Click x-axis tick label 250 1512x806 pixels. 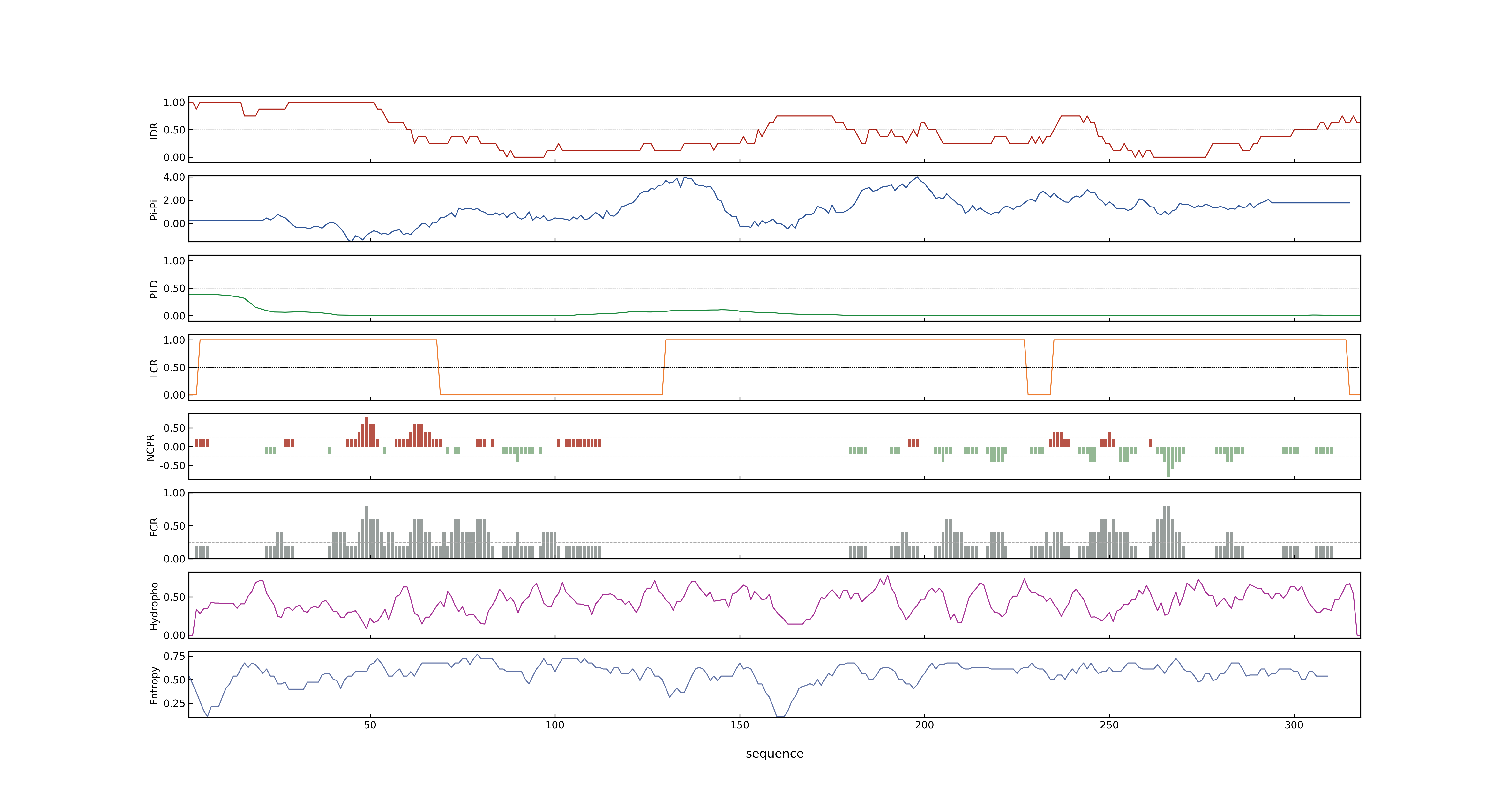coord(1109,725)
